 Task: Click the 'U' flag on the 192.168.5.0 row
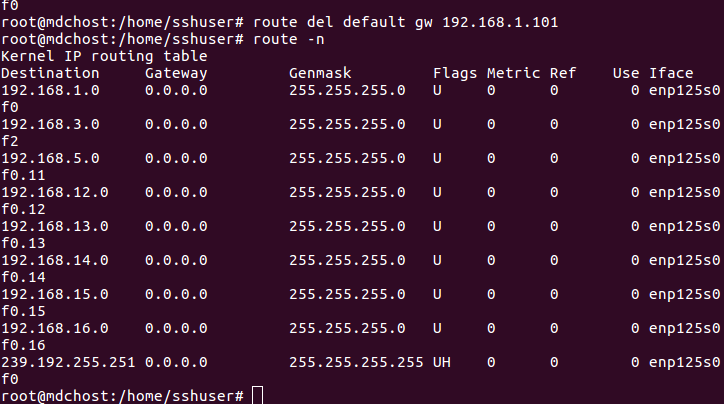[437, 158]
